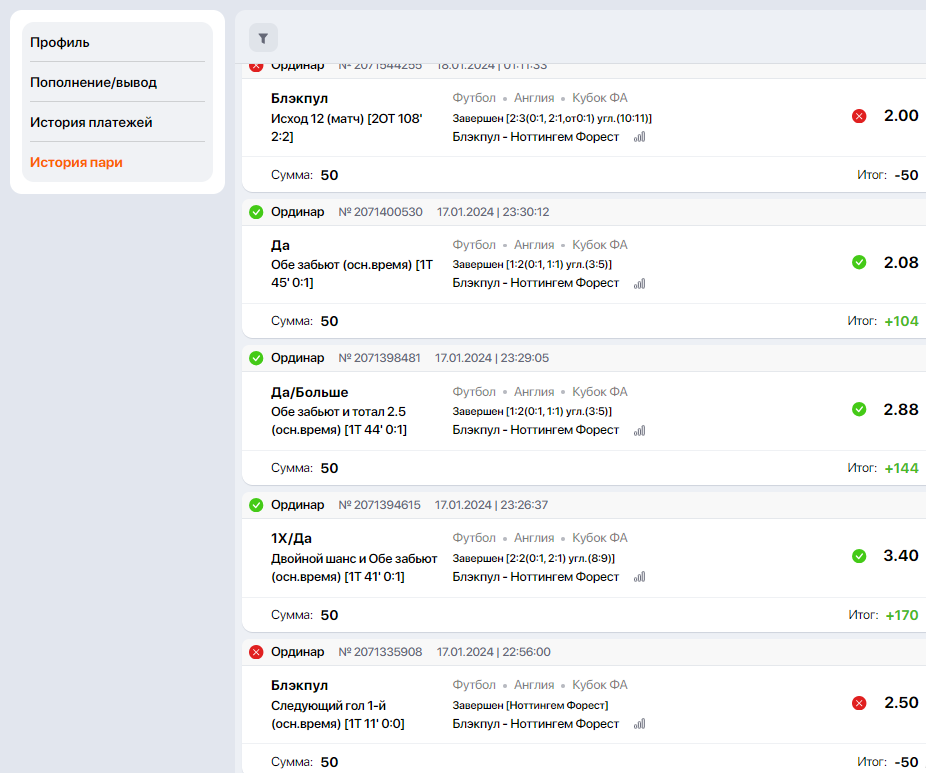This screenshot has height=773, width=926.
Task: Click bet number № 2071335908
Action: pyautogui.click(x=380, y=652)
